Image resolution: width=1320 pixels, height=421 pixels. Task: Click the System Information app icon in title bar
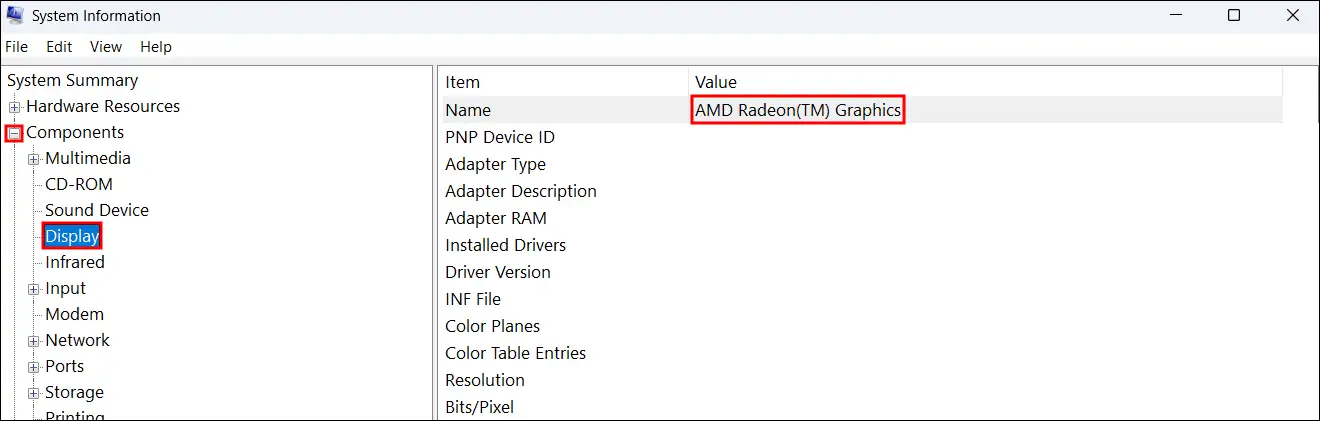click(x=15, y=16)
